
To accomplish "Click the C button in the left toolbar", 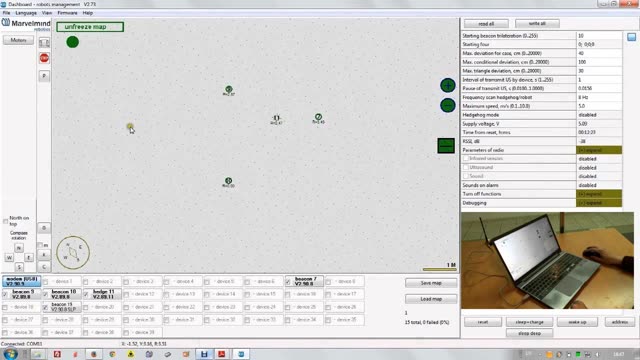I will pos(44,267).
